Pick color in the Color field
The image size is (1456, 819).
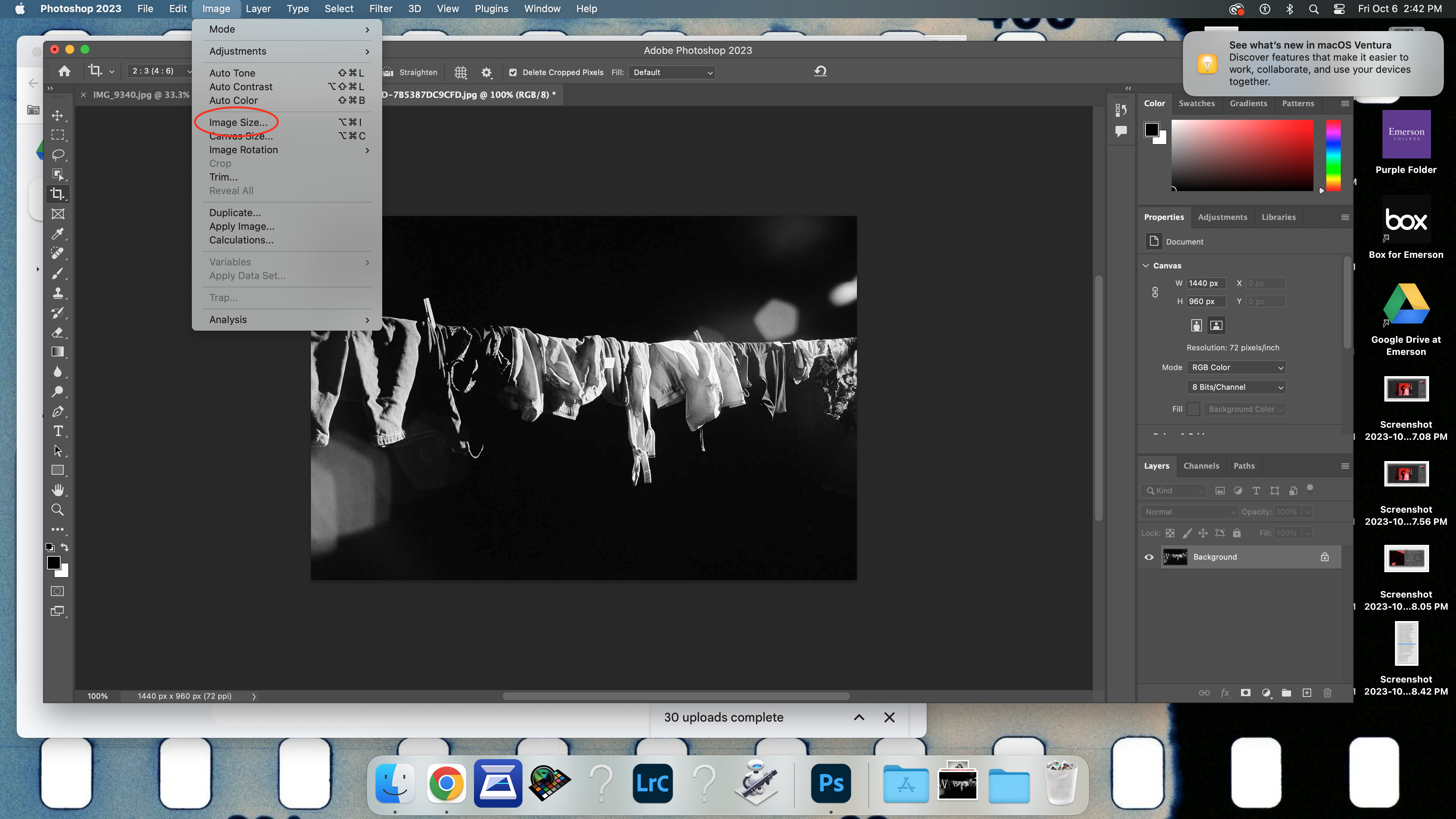[x=1243, y=155]
